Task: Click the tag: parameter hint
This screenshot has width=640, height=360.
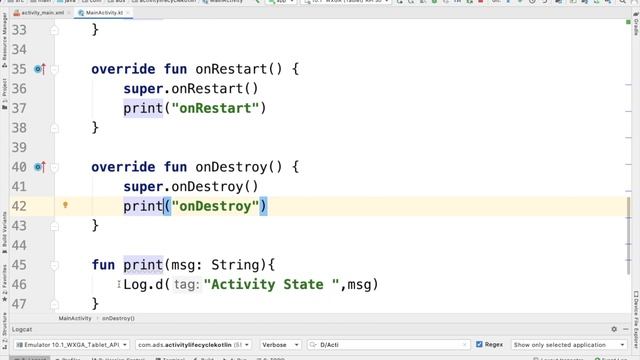Action: [x=187, y=284]
